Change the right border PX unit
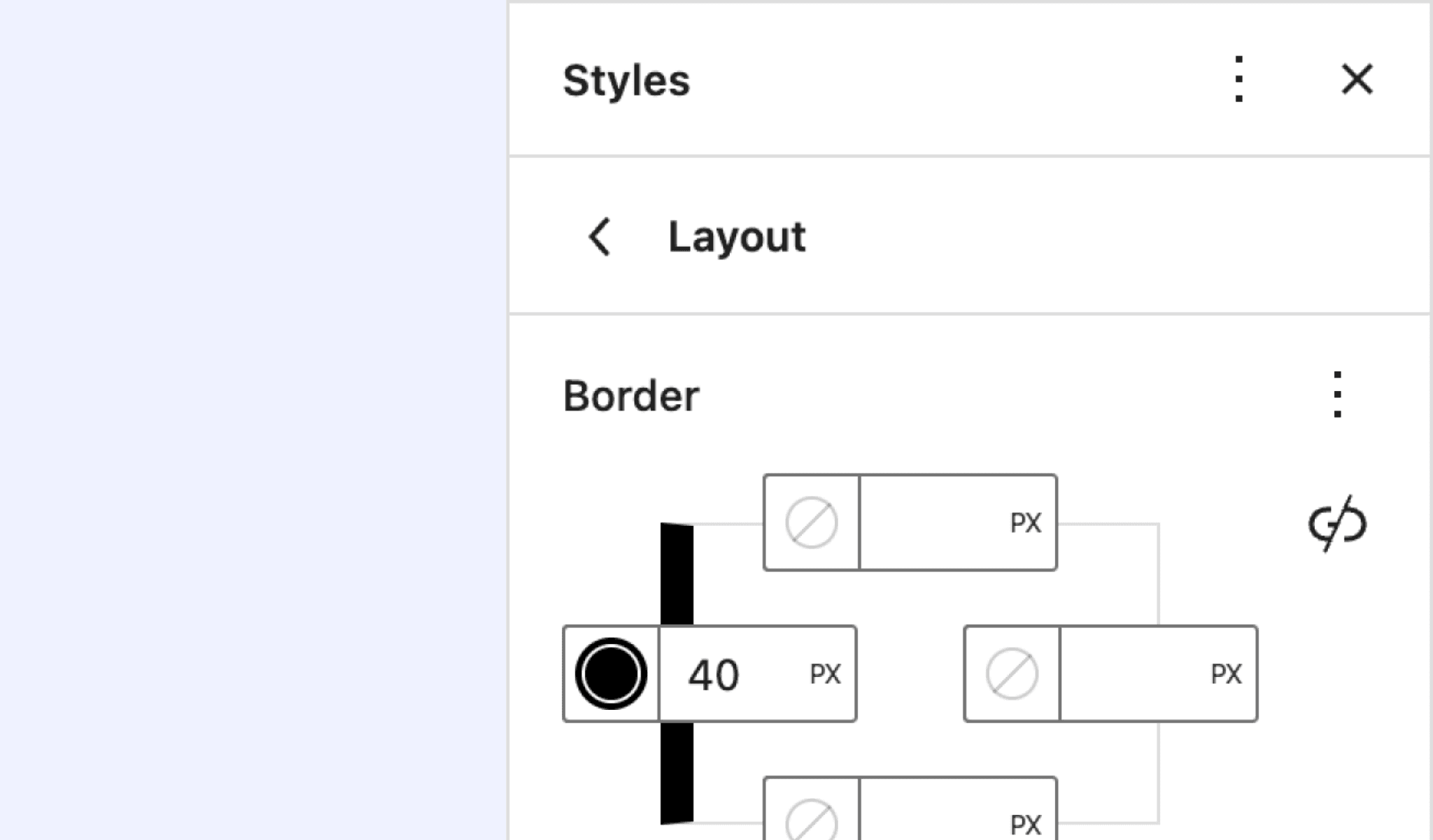This screenshot has width=1433, height=840. pyautogui.click(x=1226, y=674)
